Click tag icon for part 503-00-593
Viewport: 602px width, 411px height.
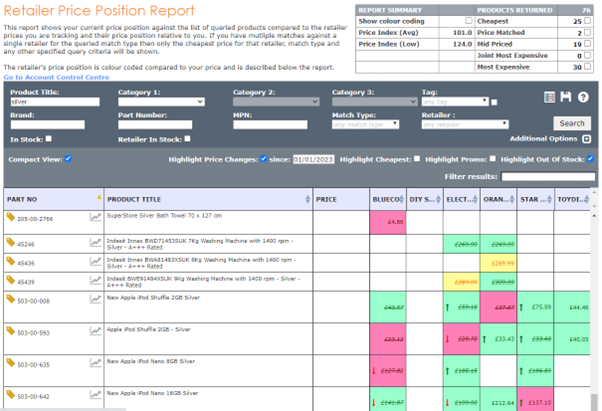(11, 331)
